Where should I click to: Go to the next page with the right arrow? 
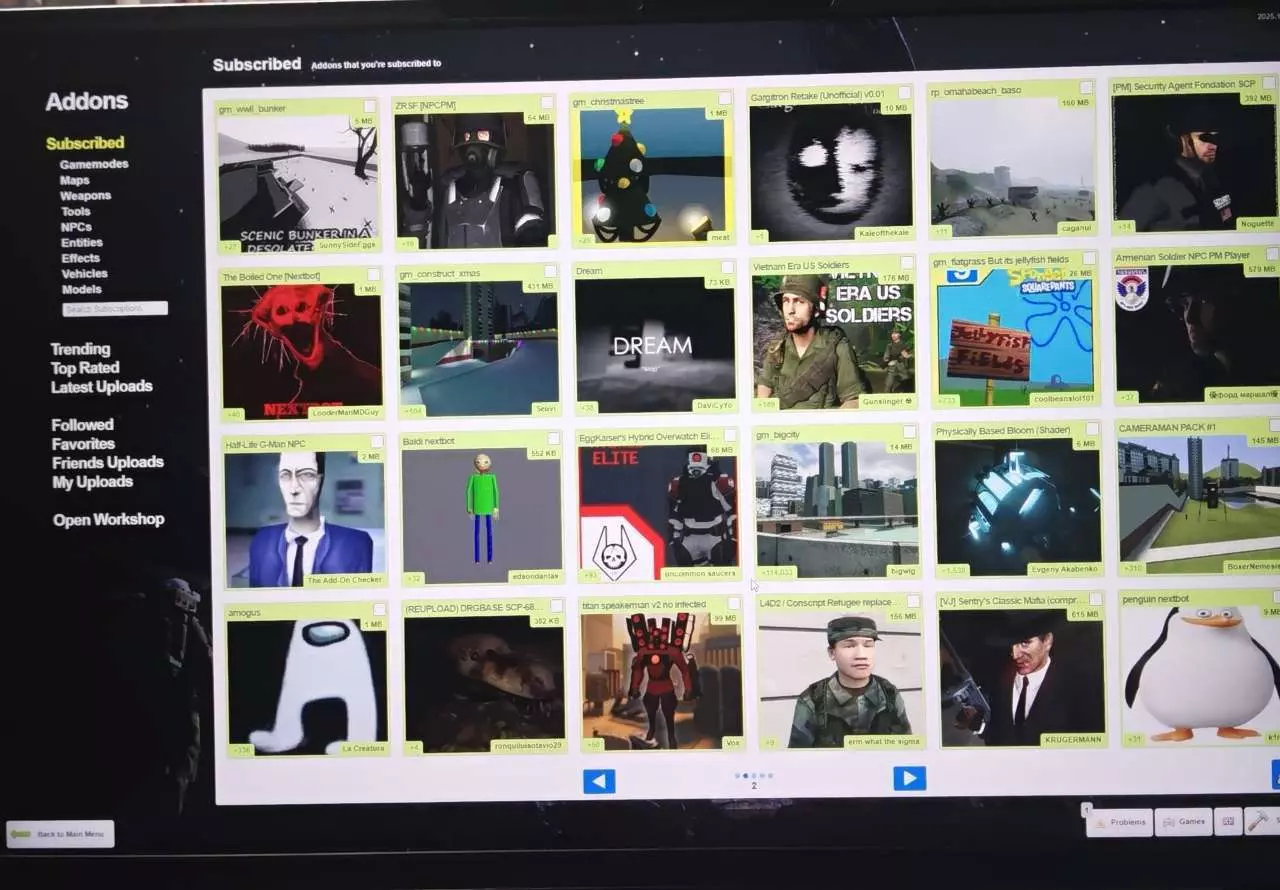pyautogui.click(x=909, y=778)
